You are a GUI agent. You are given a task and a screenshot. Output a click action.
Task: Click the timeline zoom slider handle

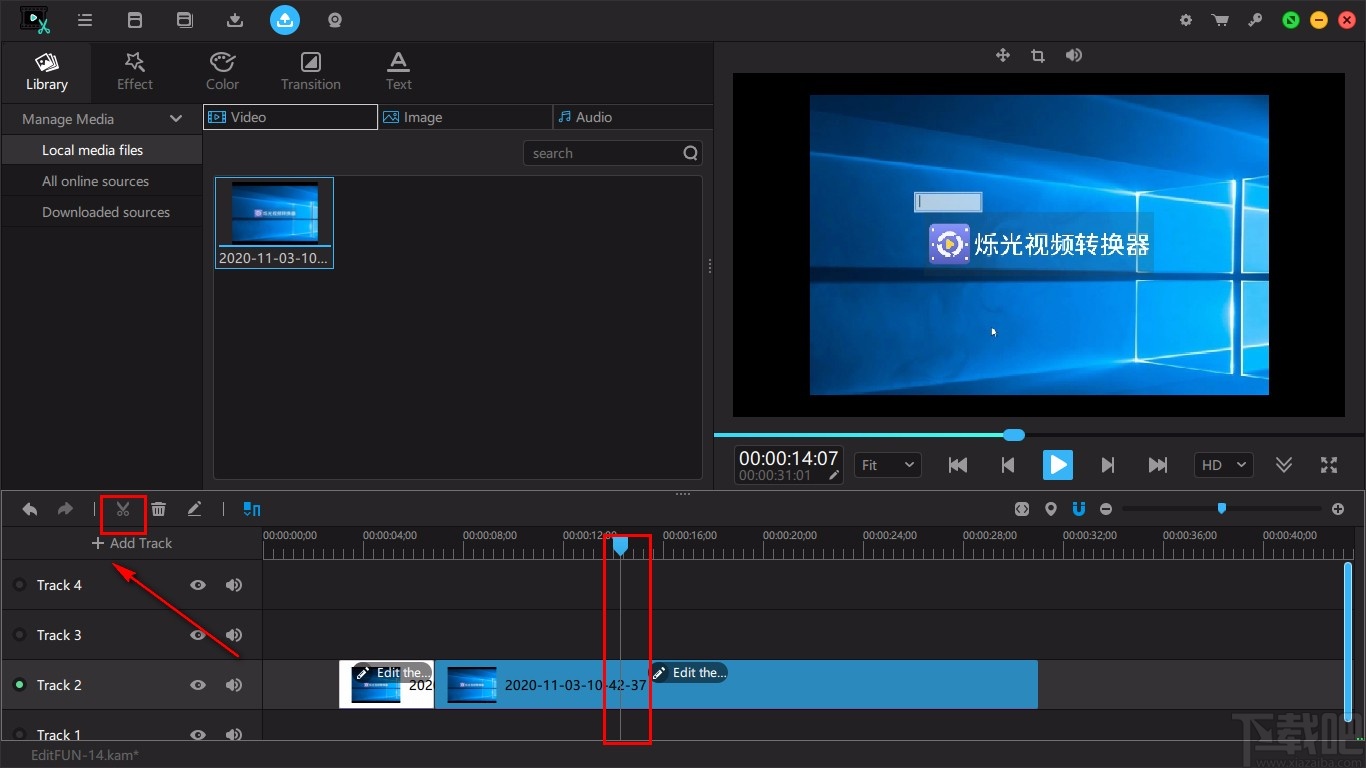tap(1221, 509)
